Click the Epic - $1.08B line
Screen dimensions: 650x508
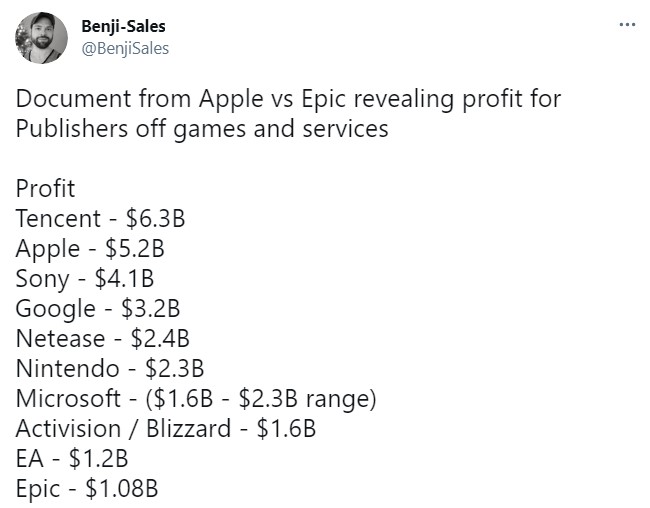87,489
